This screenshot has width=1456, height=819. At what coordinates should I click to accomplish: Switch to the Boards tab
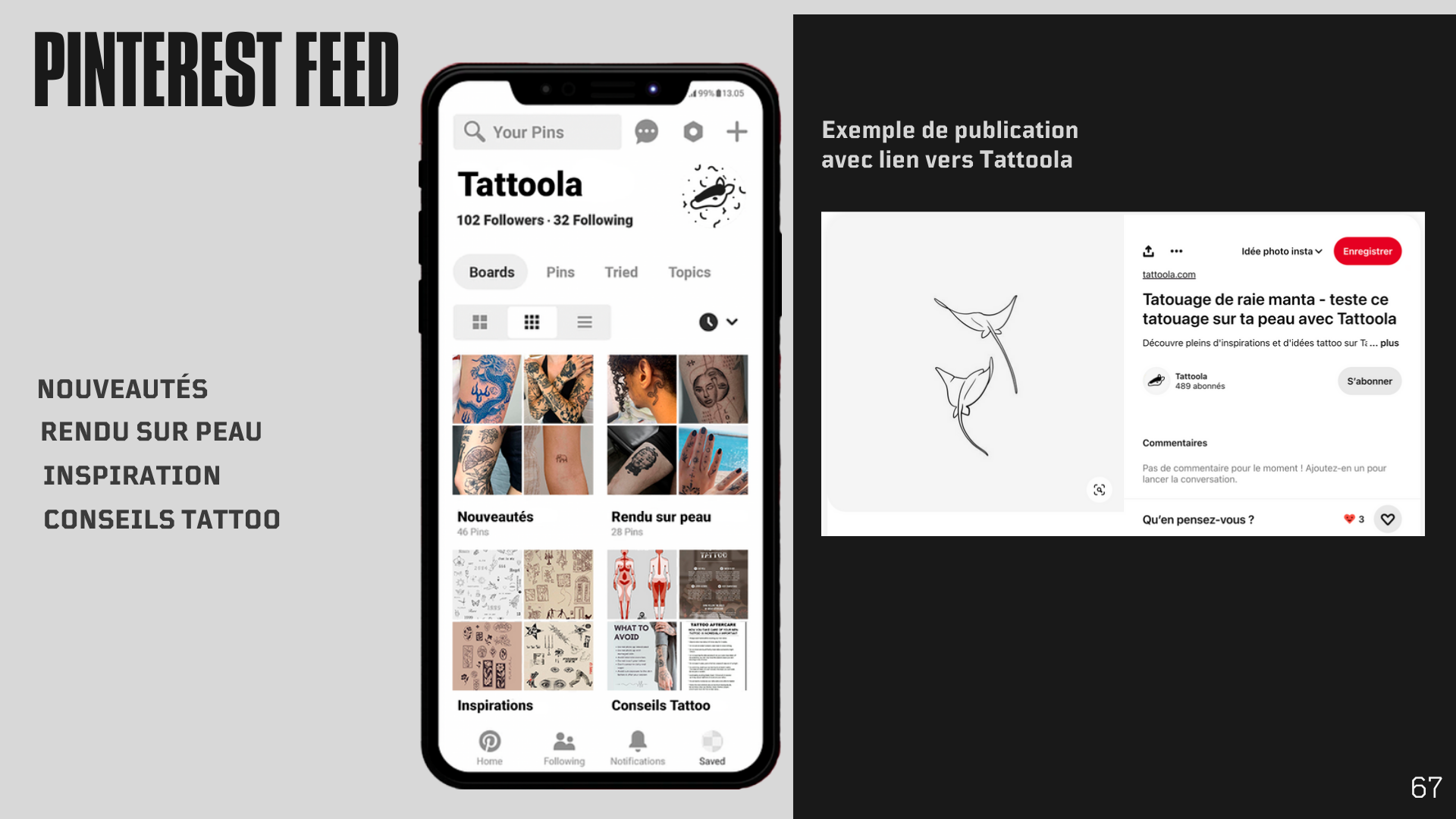[491, 271]
